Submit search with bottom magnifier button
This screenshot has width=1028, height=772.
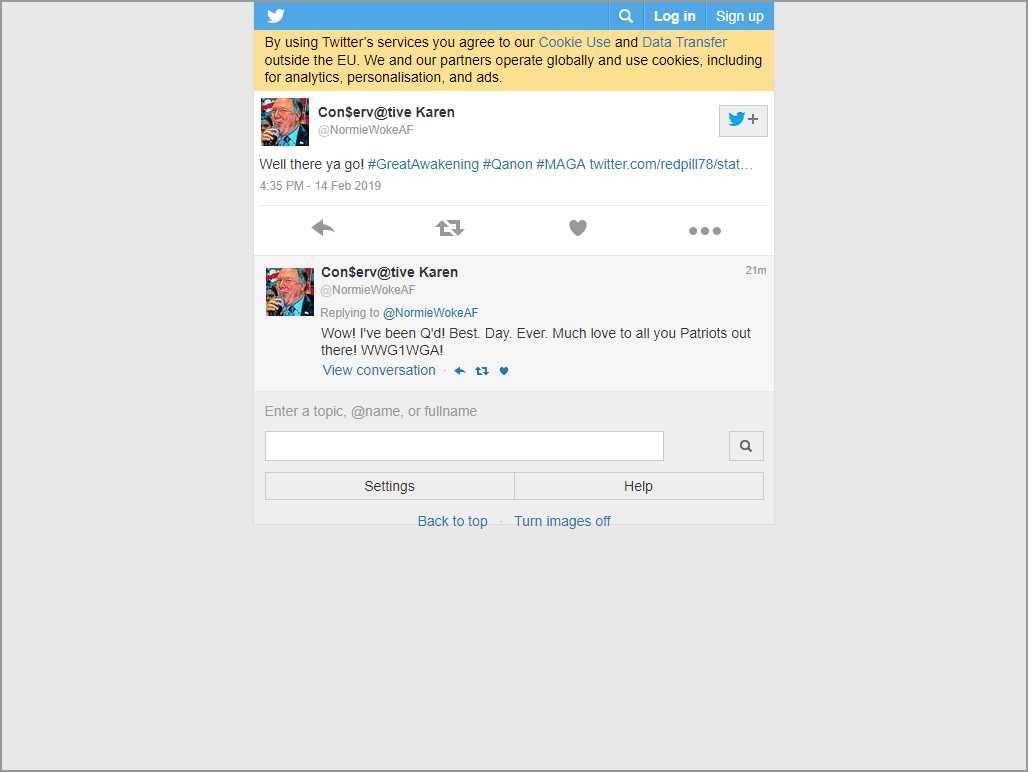pyautogui.click(x=746, y=446)
